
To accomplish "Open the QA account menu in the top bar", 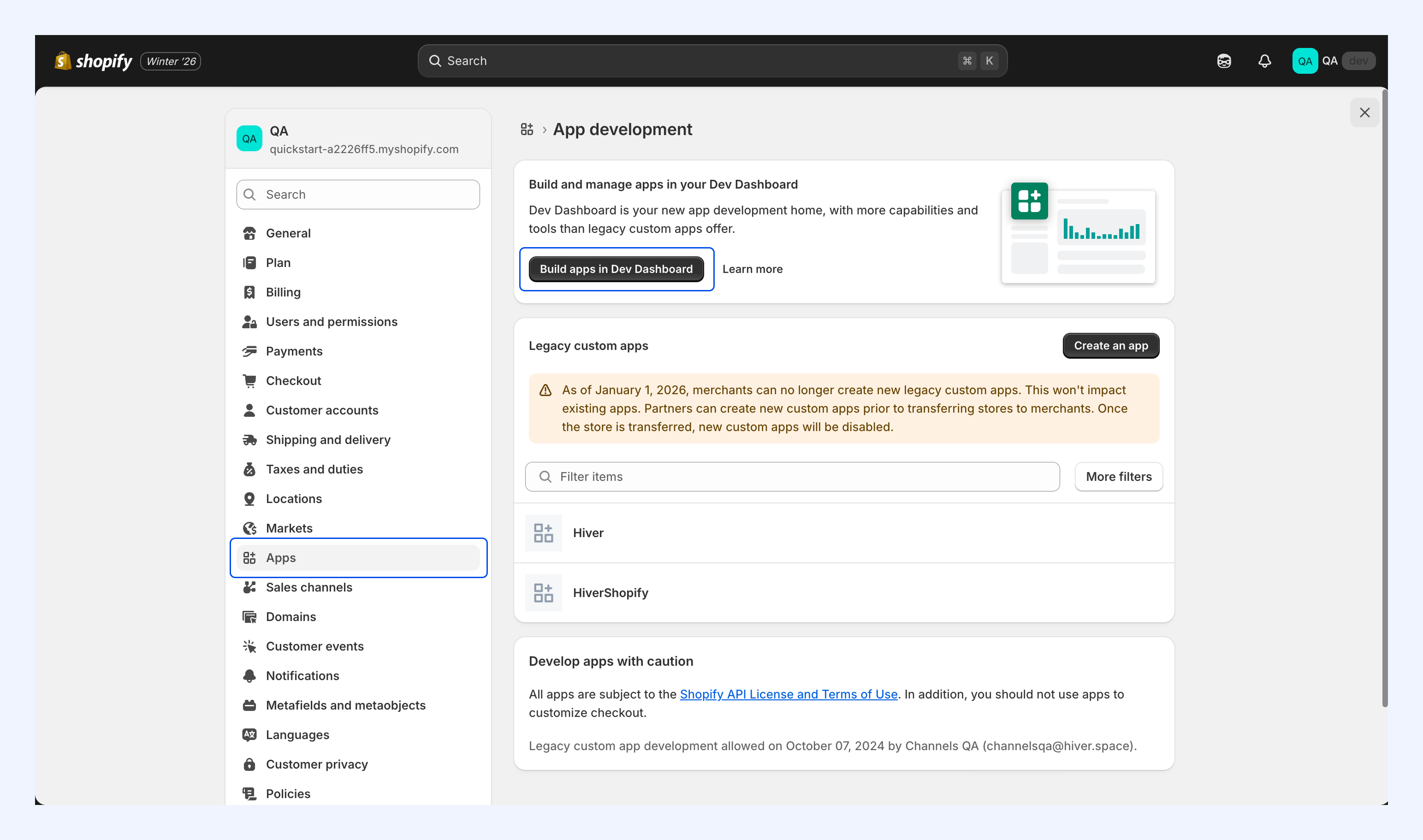I will (x=1333, y=60).
